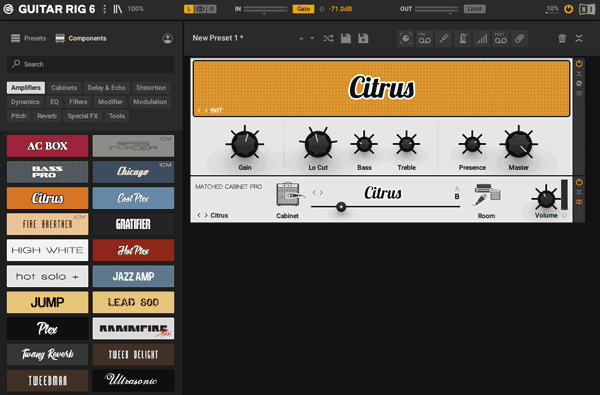The height and width of the screenshot is (395, 600).
Task: Open the Guitar Rig main menu dots
Action: 104,9
